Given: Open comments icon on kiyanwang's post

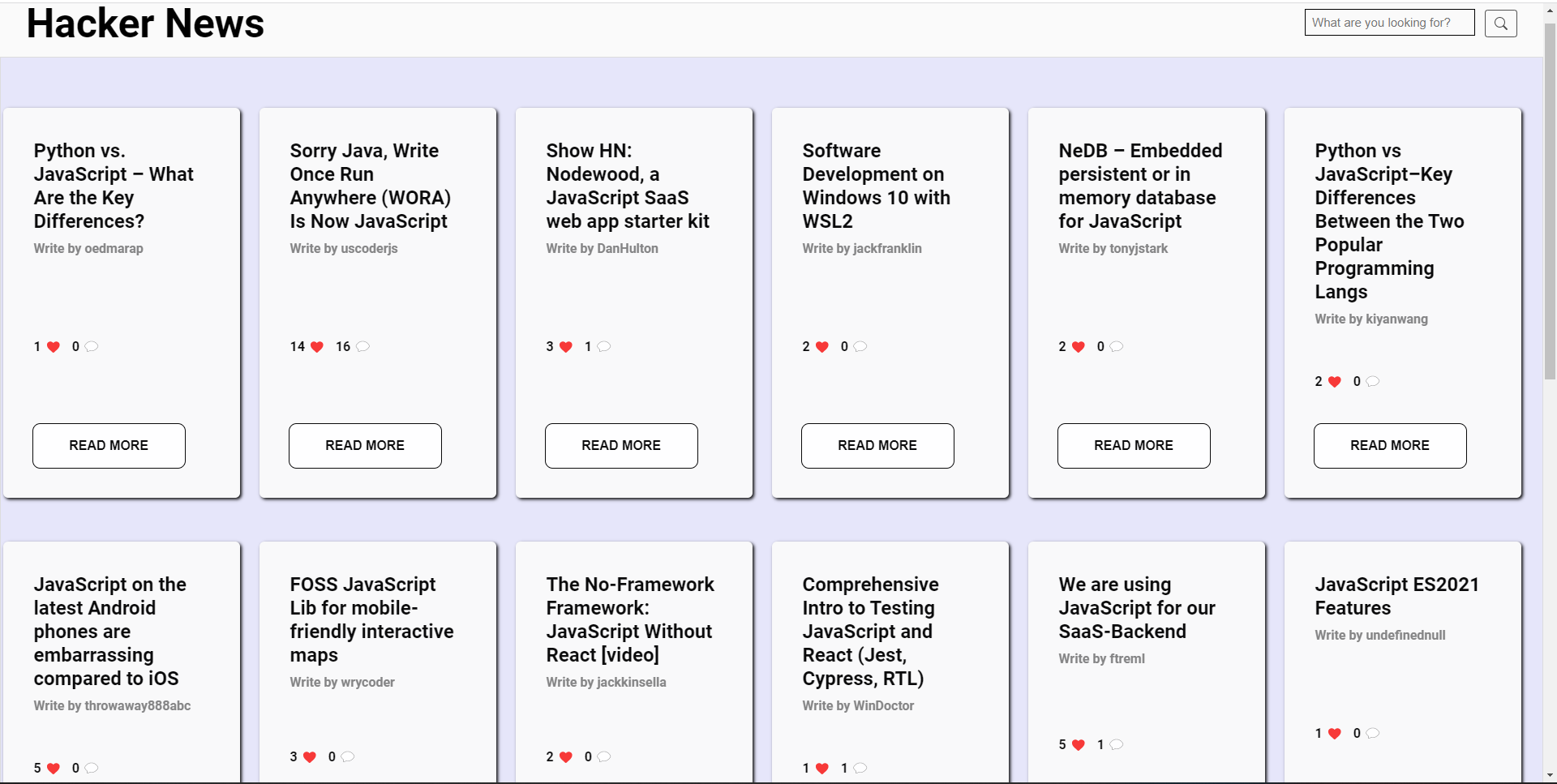Looking at the screenshot, I should pyautogui.click(x=1373, y=381).
